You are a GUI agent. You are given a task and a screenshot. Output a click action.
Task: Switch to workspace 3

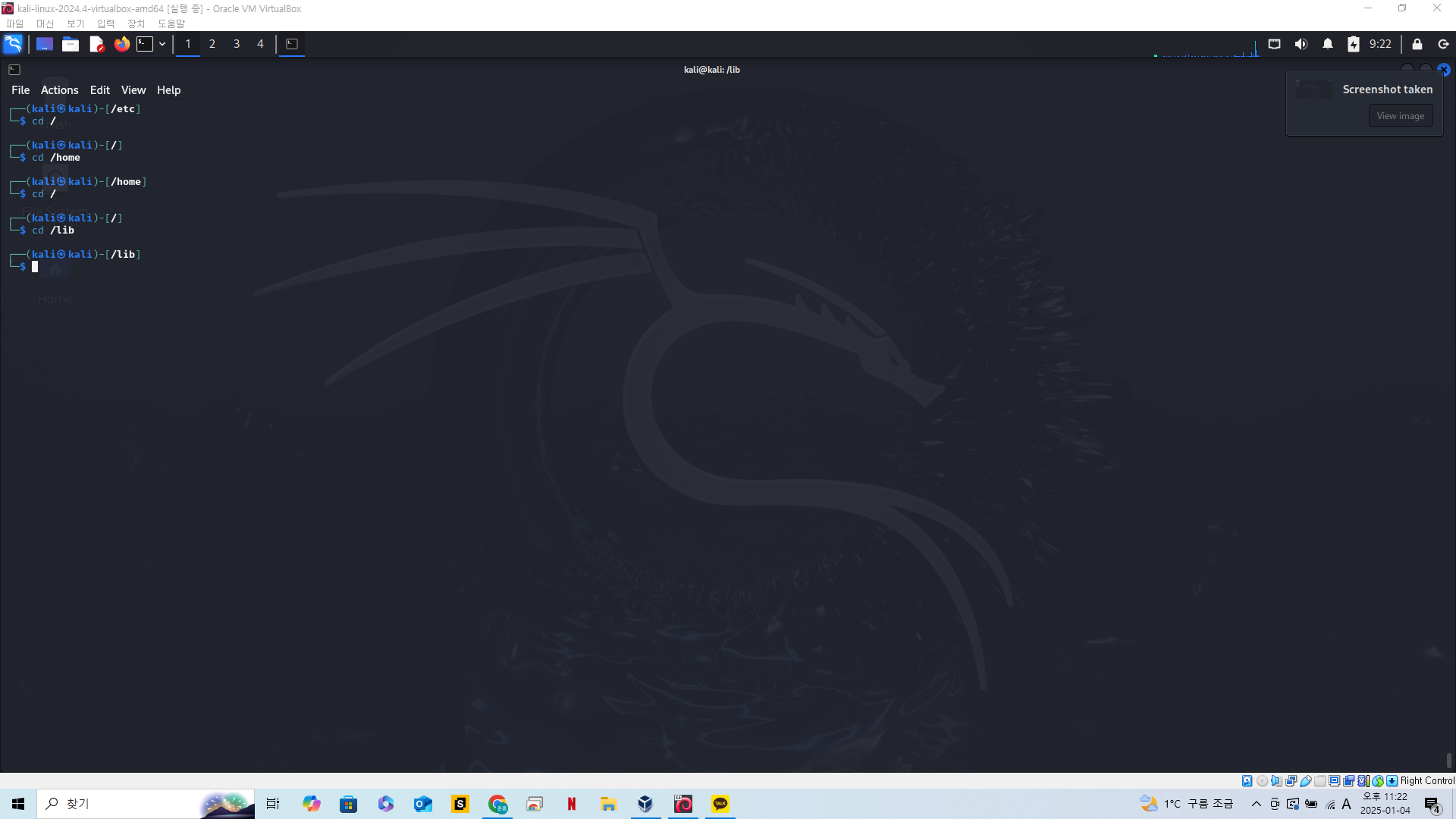coord(237,44)
